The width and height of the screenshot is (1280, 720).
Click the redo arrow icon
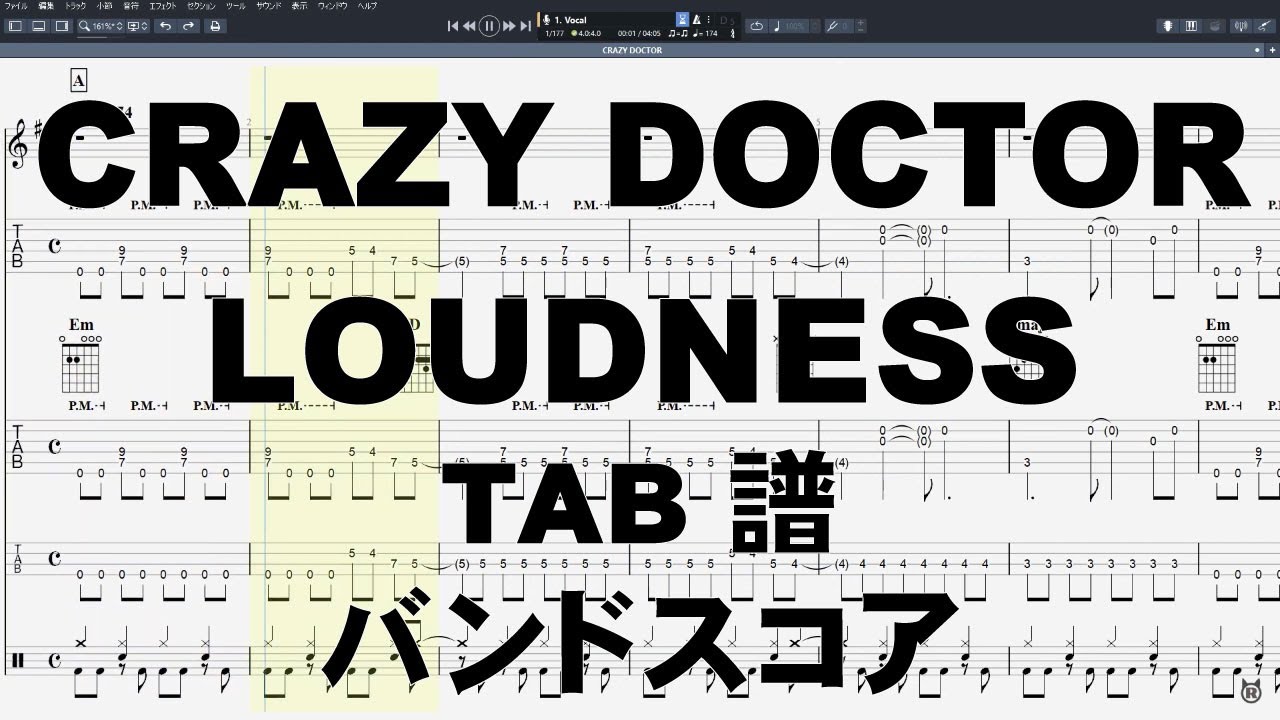[x=188, y=26]
